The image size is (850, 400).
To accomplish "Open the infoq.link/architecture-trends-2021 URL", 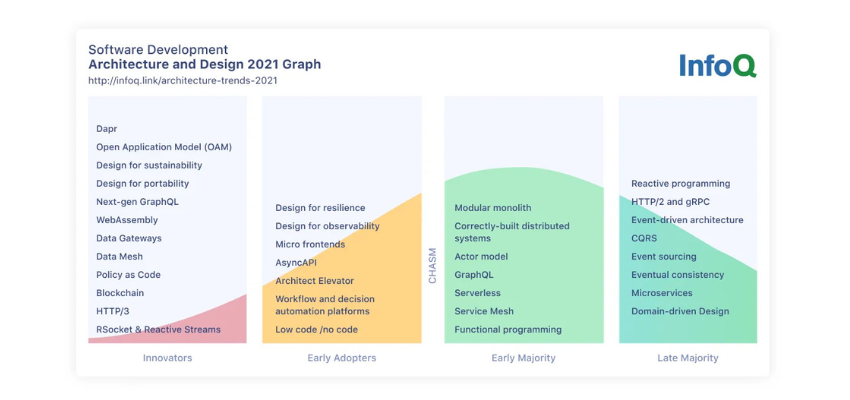I will pos(183,81).
